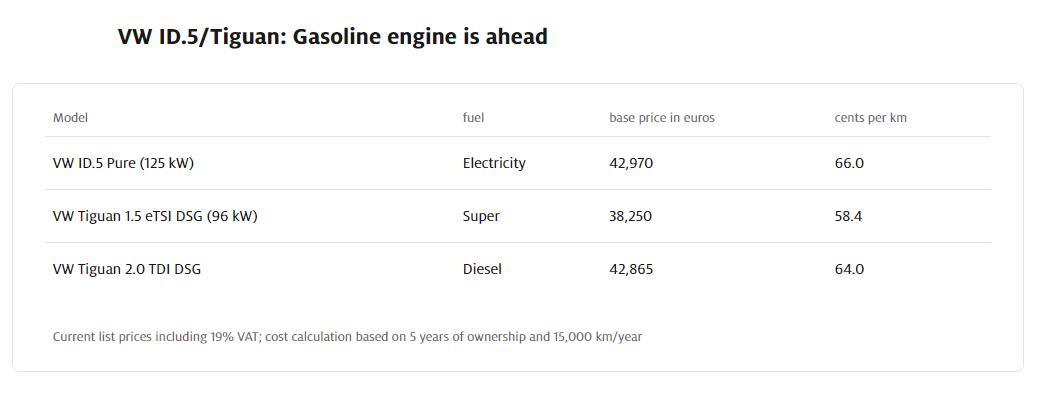The height and width of the screenshot is (400, 1049).
Task: Select the fuel column header
Action: (x=473, y=118)
